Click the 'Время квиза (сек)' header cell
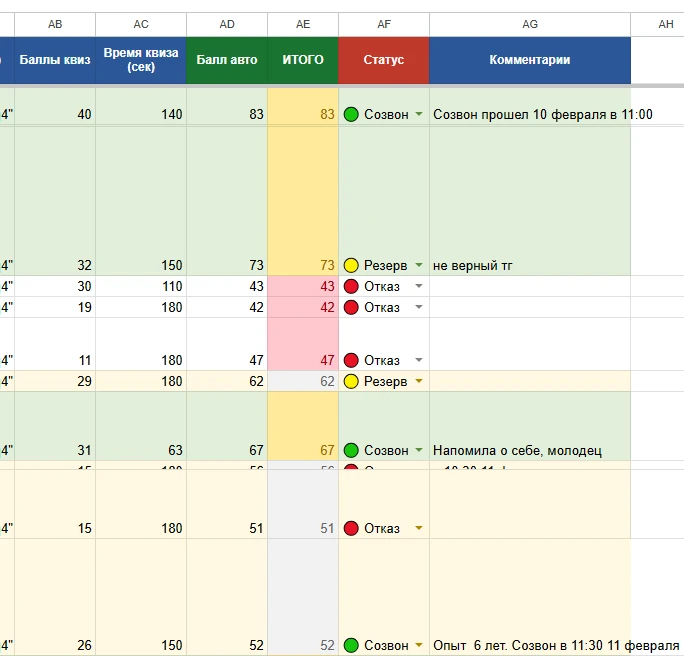 point(141,60)
